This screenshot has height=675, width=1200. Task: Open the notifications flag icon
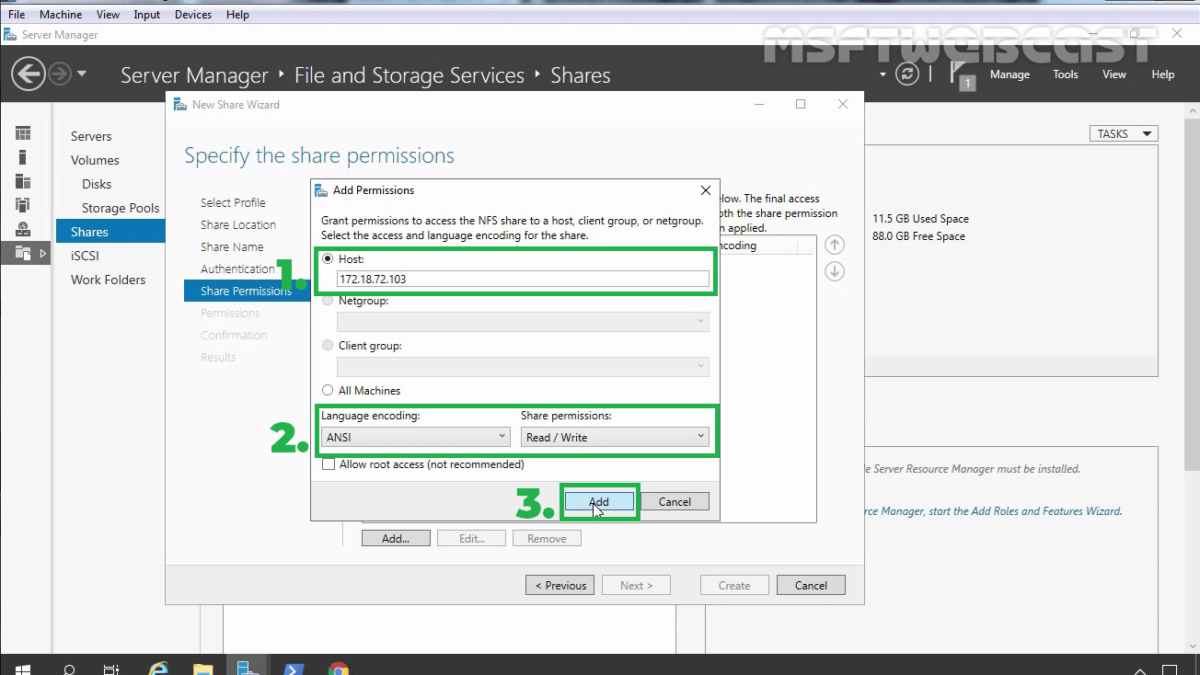961,75
